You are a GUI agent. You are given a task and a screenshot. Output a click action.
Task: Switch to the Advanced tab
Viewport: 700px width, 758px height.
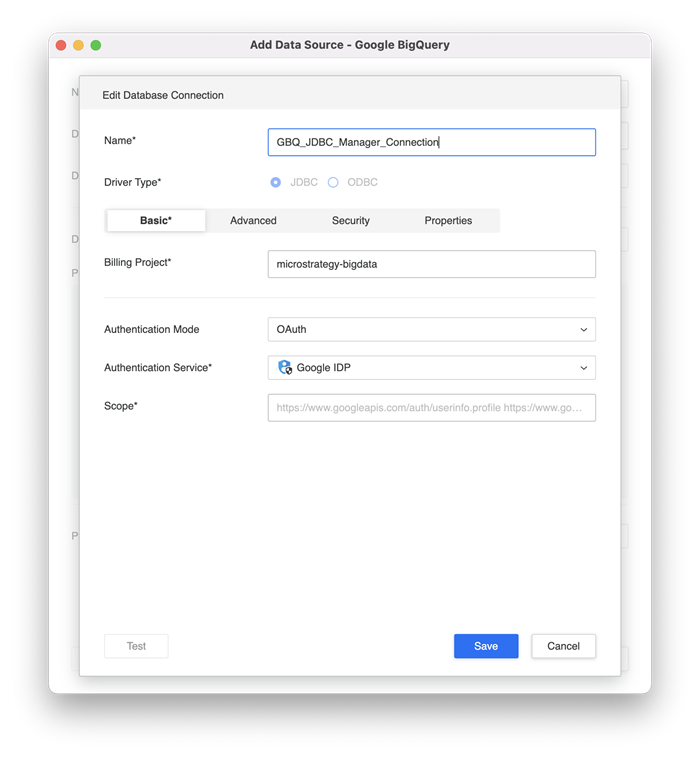point(253,221)
